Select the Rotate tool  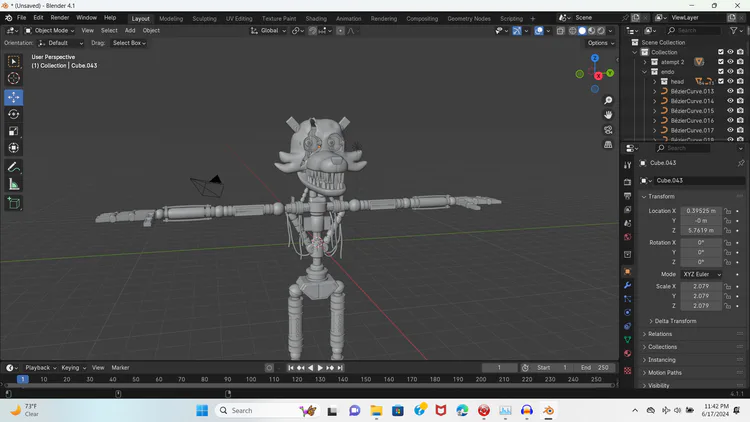pos(13,114)
